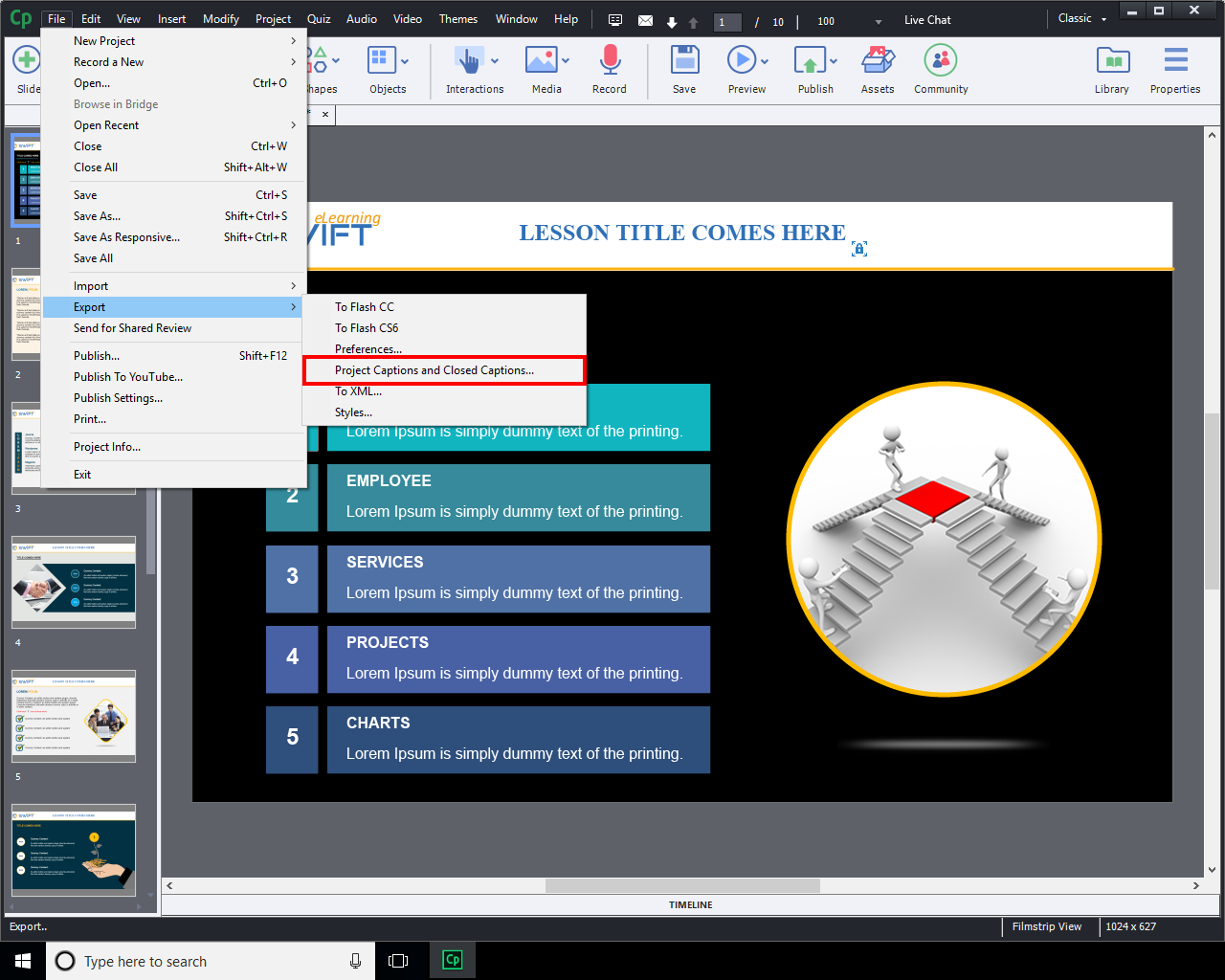1225x980 pixels.
Task: Click the vertical scrollbar down arrow
Action: click(x=1213, y=870)
